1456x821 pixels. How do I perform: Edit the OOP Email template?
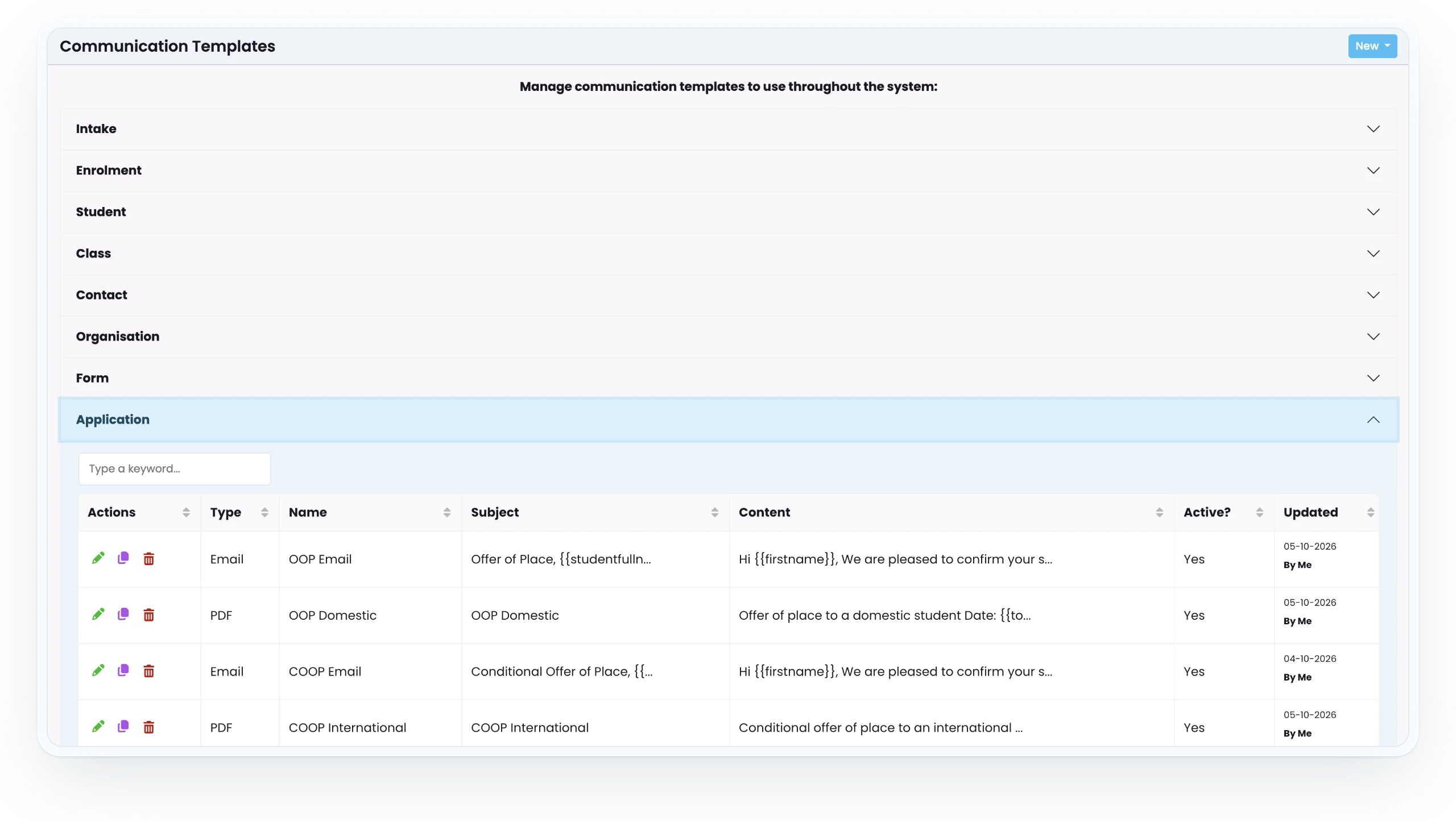98,558
